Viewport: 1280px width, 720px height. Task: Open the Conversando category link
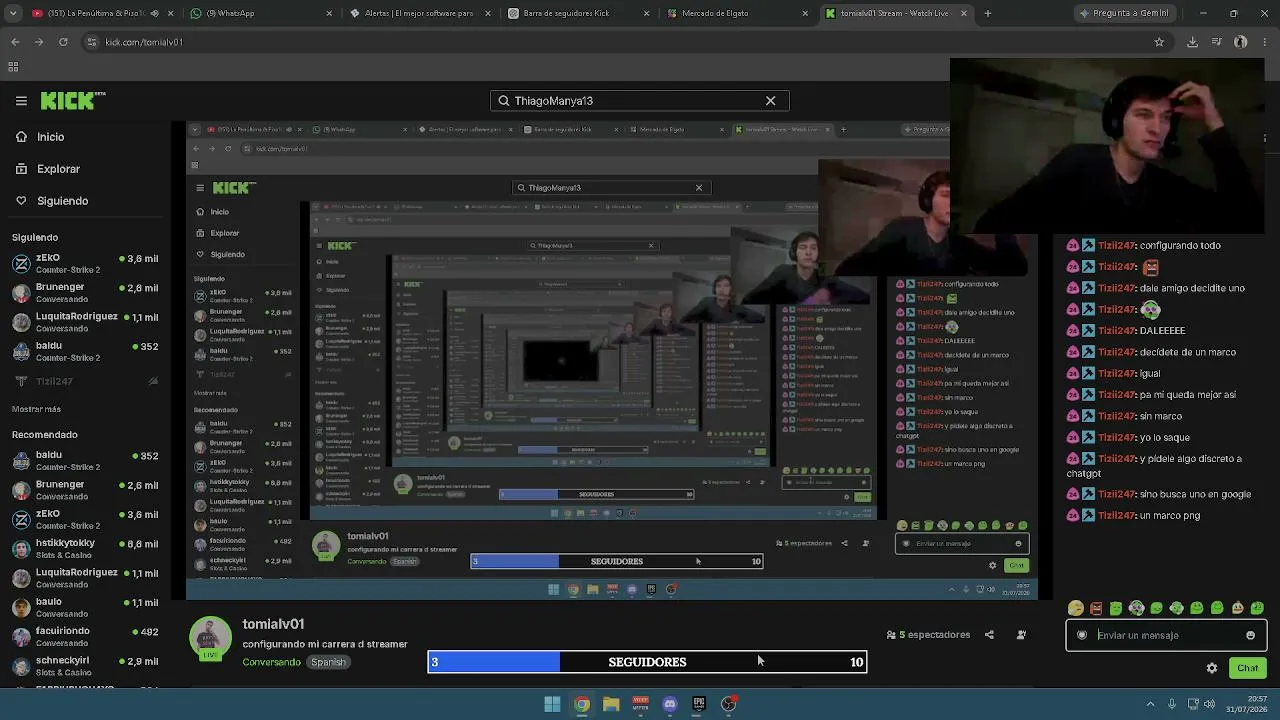[x=271, y=662]
